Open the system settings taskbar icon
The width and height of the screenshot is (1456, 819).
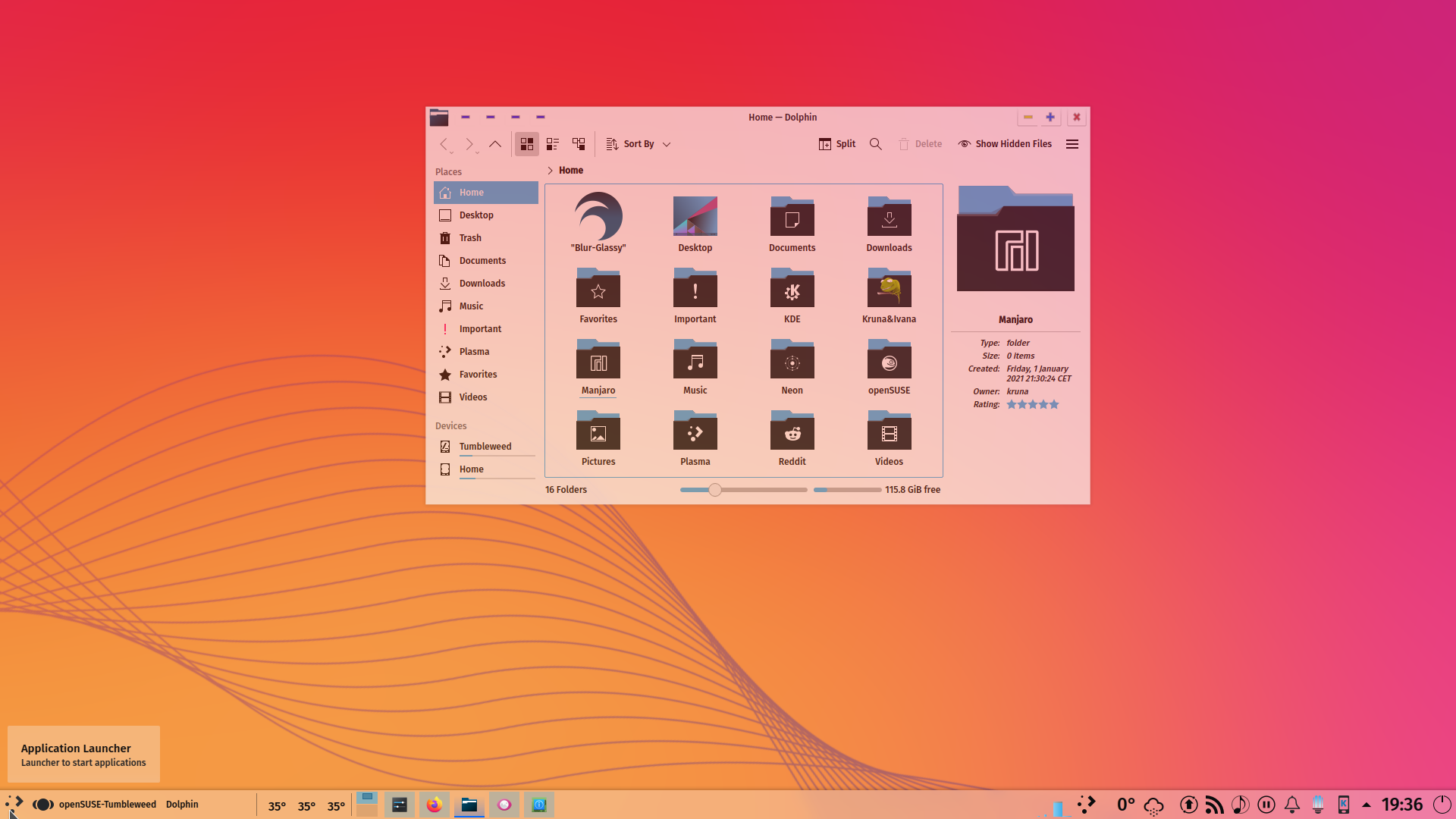click(x=400, y=805)
